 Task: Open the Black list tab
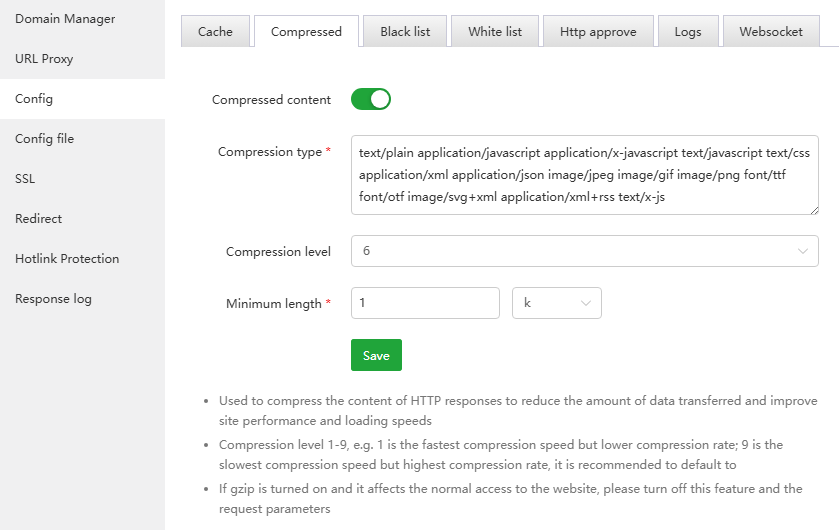click(405, 32)
